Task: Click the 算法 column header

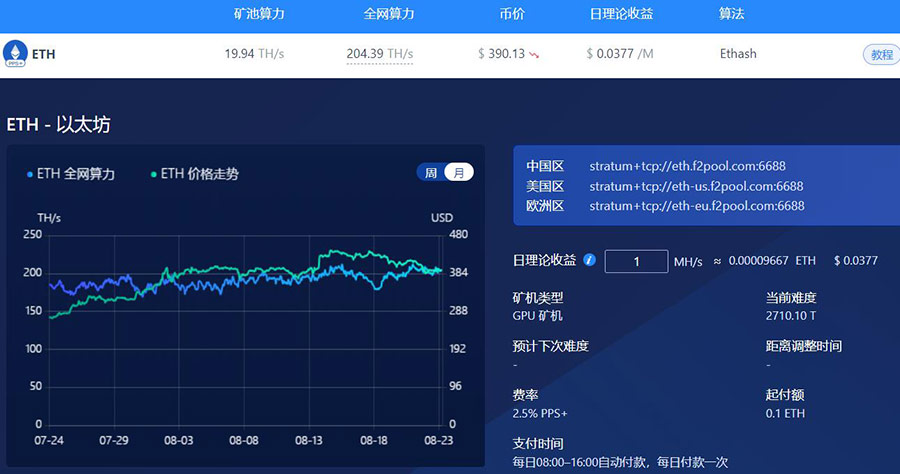Action: tap(731, 14)
